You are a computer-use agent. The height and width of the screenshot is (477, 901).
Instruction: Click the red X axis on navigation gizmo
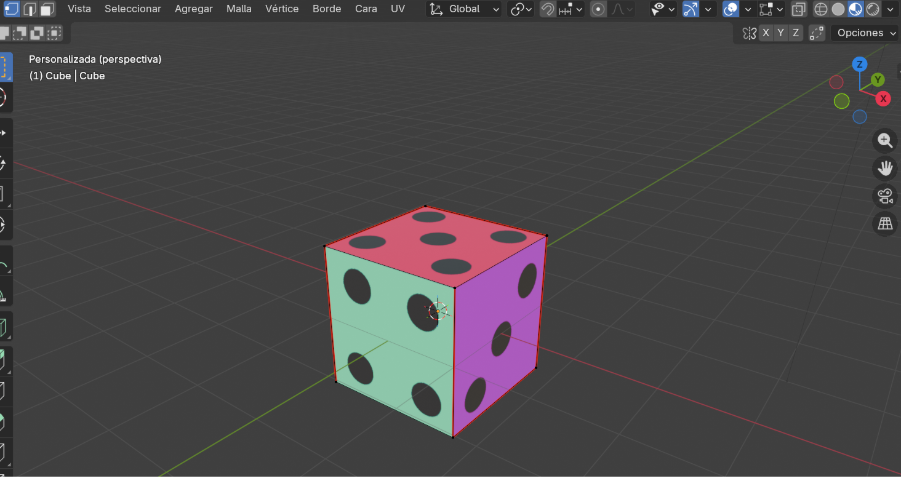click(x=883, y=99)
